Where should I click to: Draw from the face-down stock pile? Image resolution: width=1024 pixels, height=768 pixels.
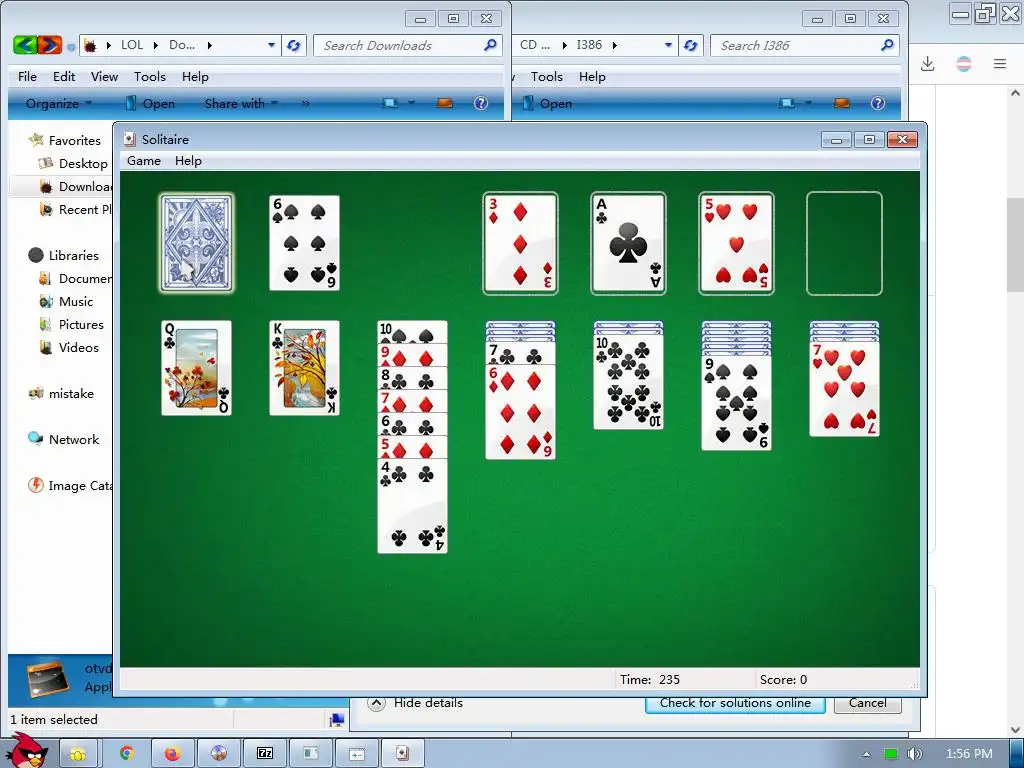pyautogui.click(x=197, y=243)
